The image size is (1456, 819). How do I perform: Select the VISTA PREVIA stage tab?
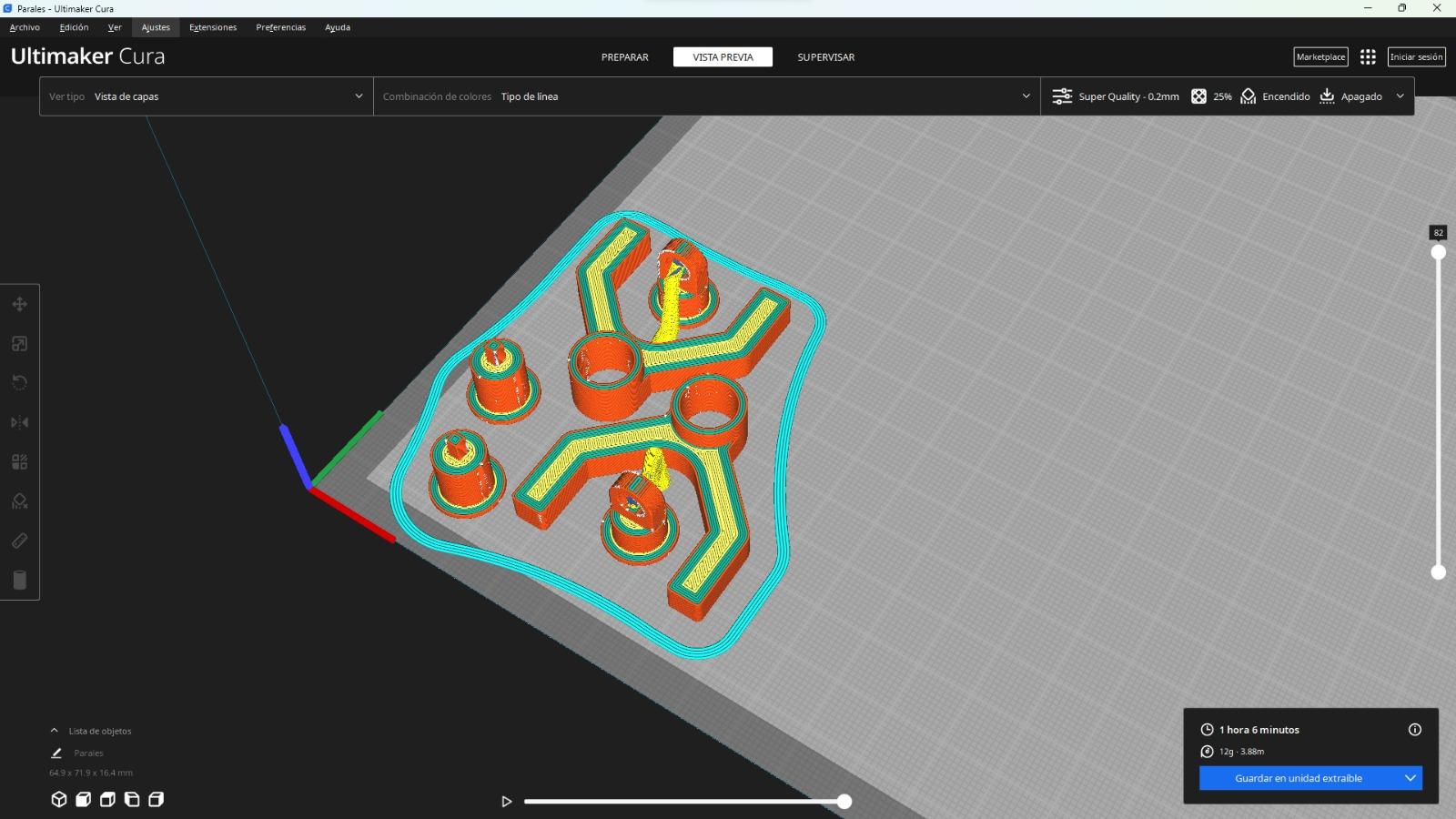click(x=723, y=57)
